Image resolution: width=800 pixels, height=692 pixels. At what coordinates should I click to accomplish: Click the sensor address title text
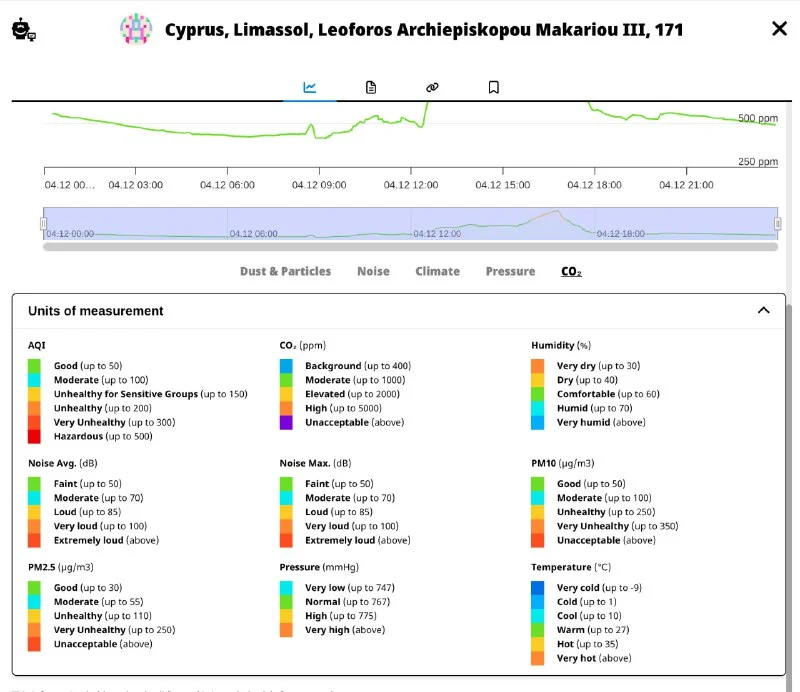(x=424, y=30)
